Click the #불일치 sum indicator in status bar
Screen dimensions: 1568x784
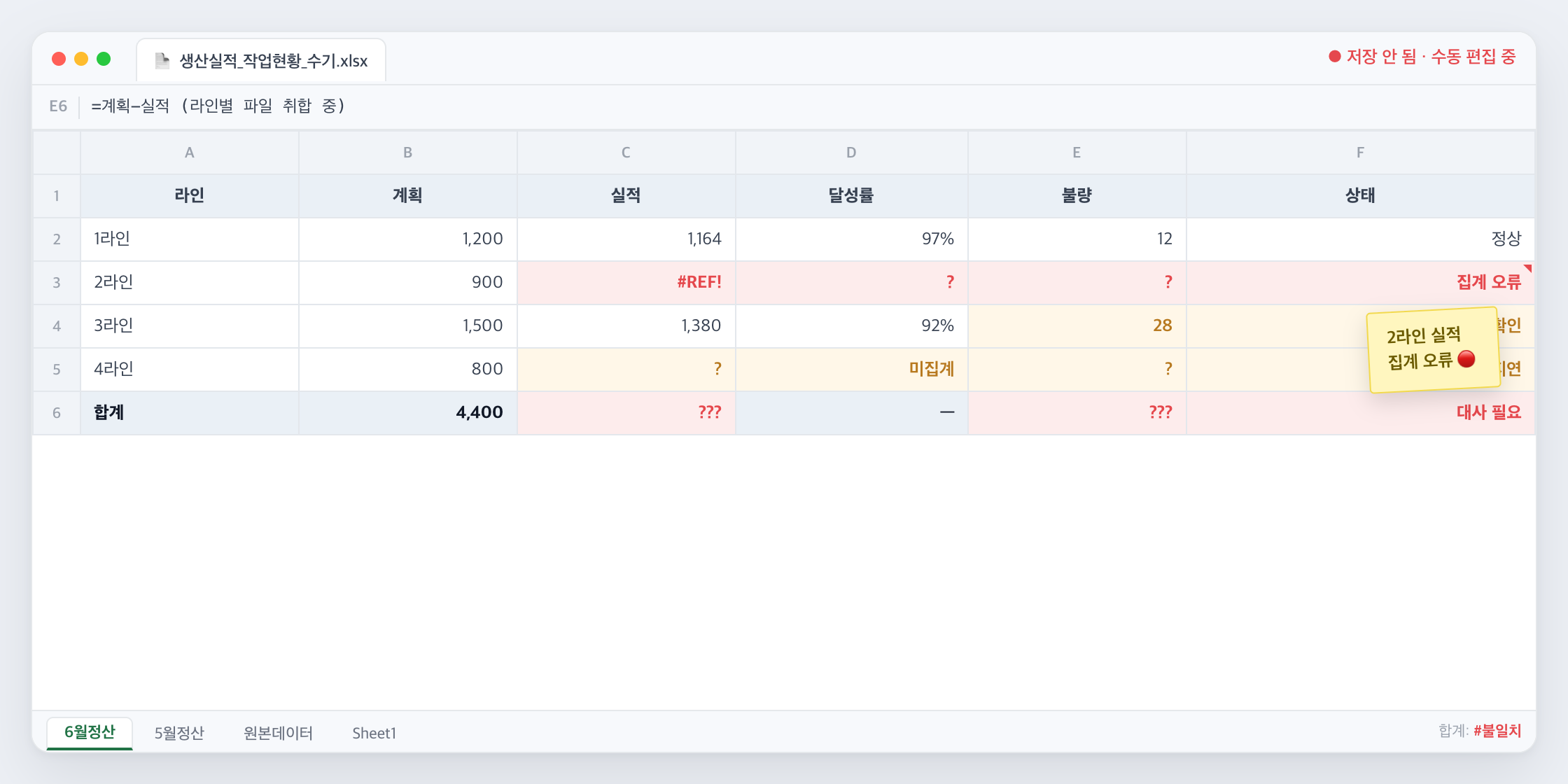(1497, 731)
